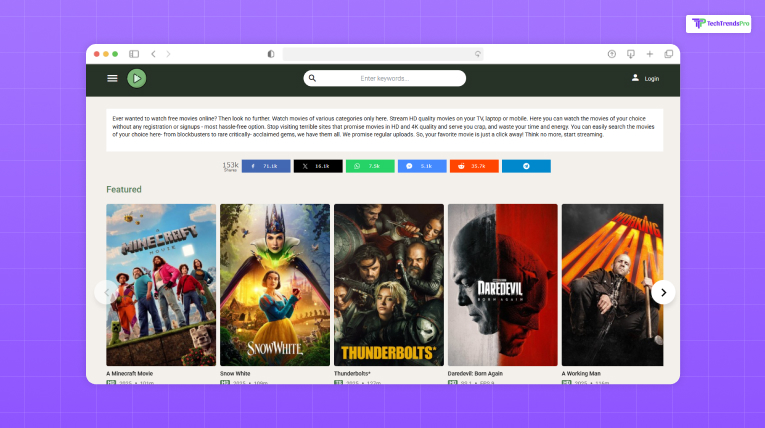
Task: Open the Login link
Action: pyautogui.click(x=651, y=79)
